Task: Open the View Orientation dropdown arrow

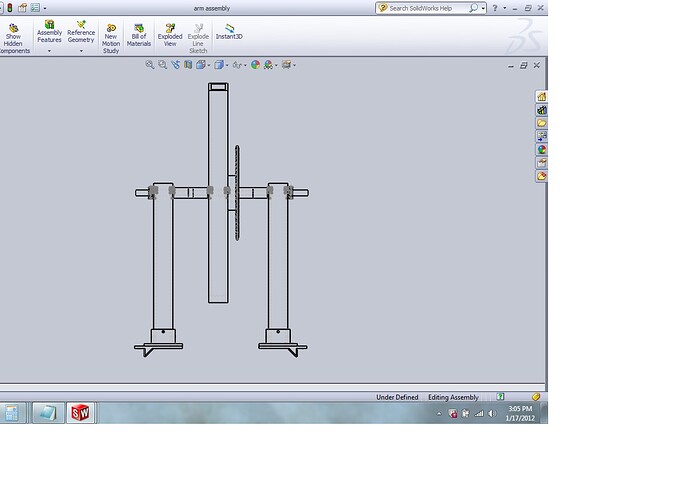Action: (209, 65)
